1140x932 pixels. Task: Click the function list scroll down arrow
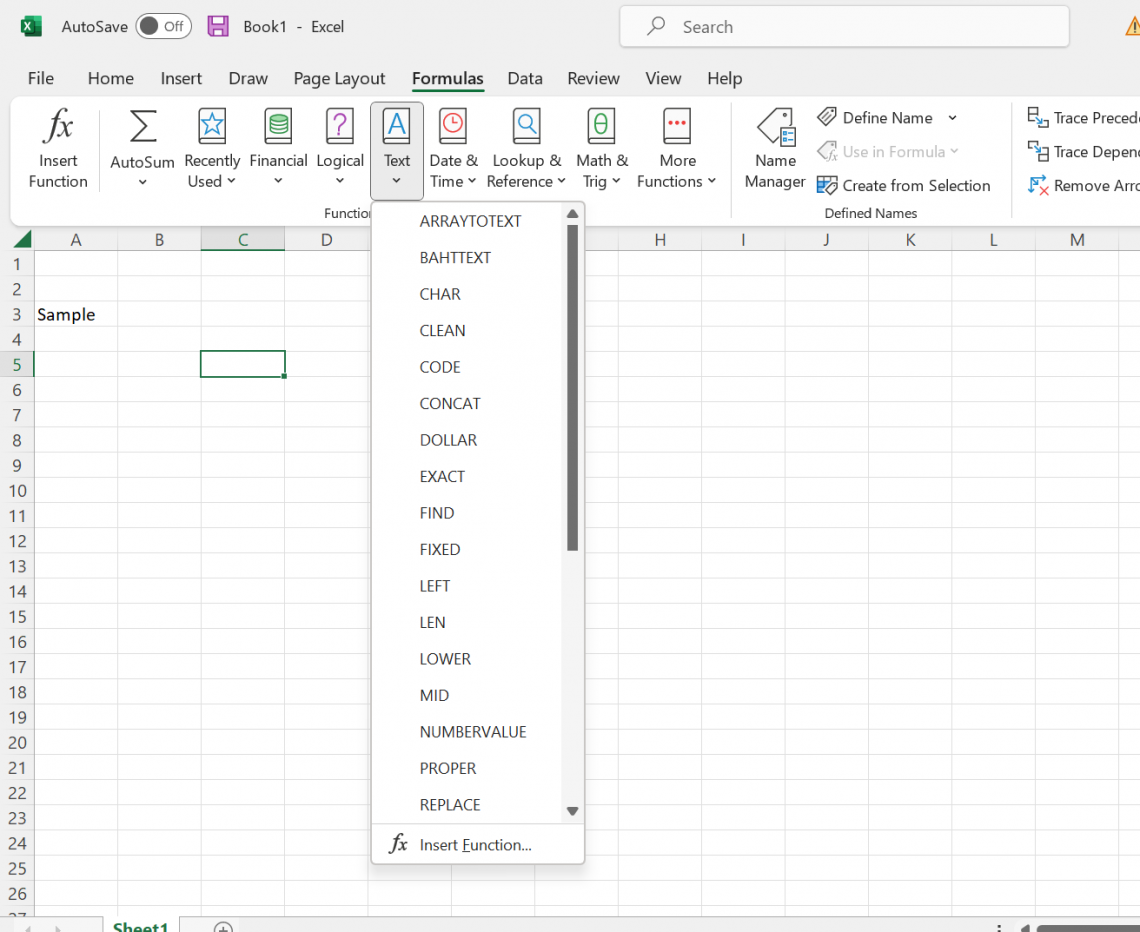click(x=572, y=811)
